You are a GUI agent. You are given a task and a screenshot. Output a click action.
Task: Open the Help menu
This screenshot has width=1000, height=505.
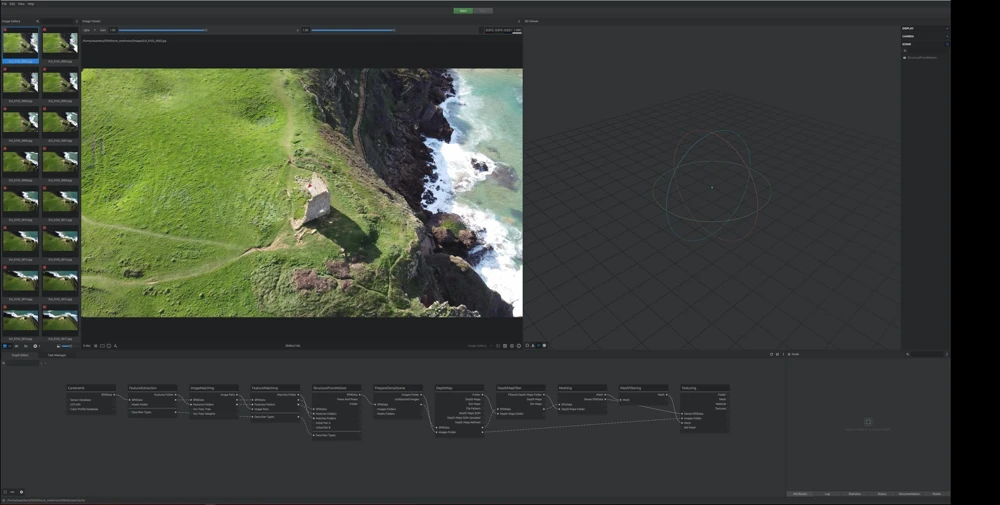pos(31,4)
